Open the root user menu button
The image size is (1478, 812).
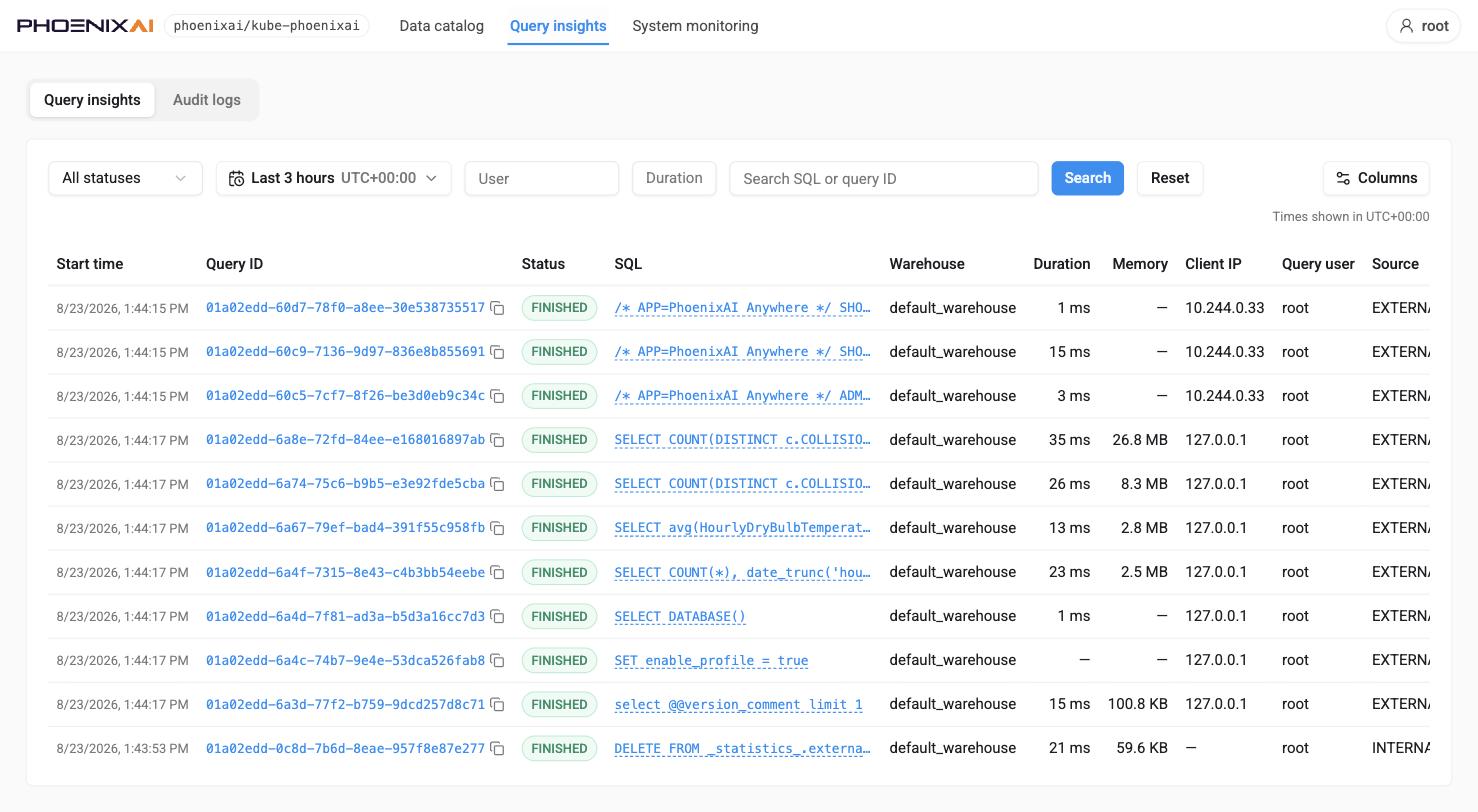click(x=1423, y=26)
